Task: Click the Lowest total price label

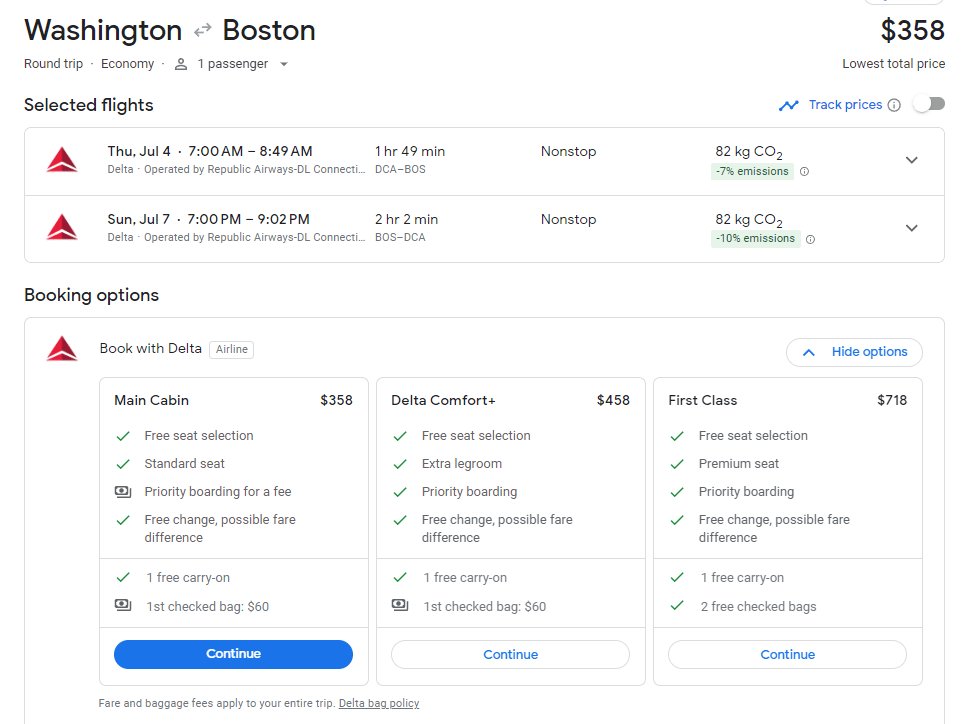Action: click(x=893, y=64)
